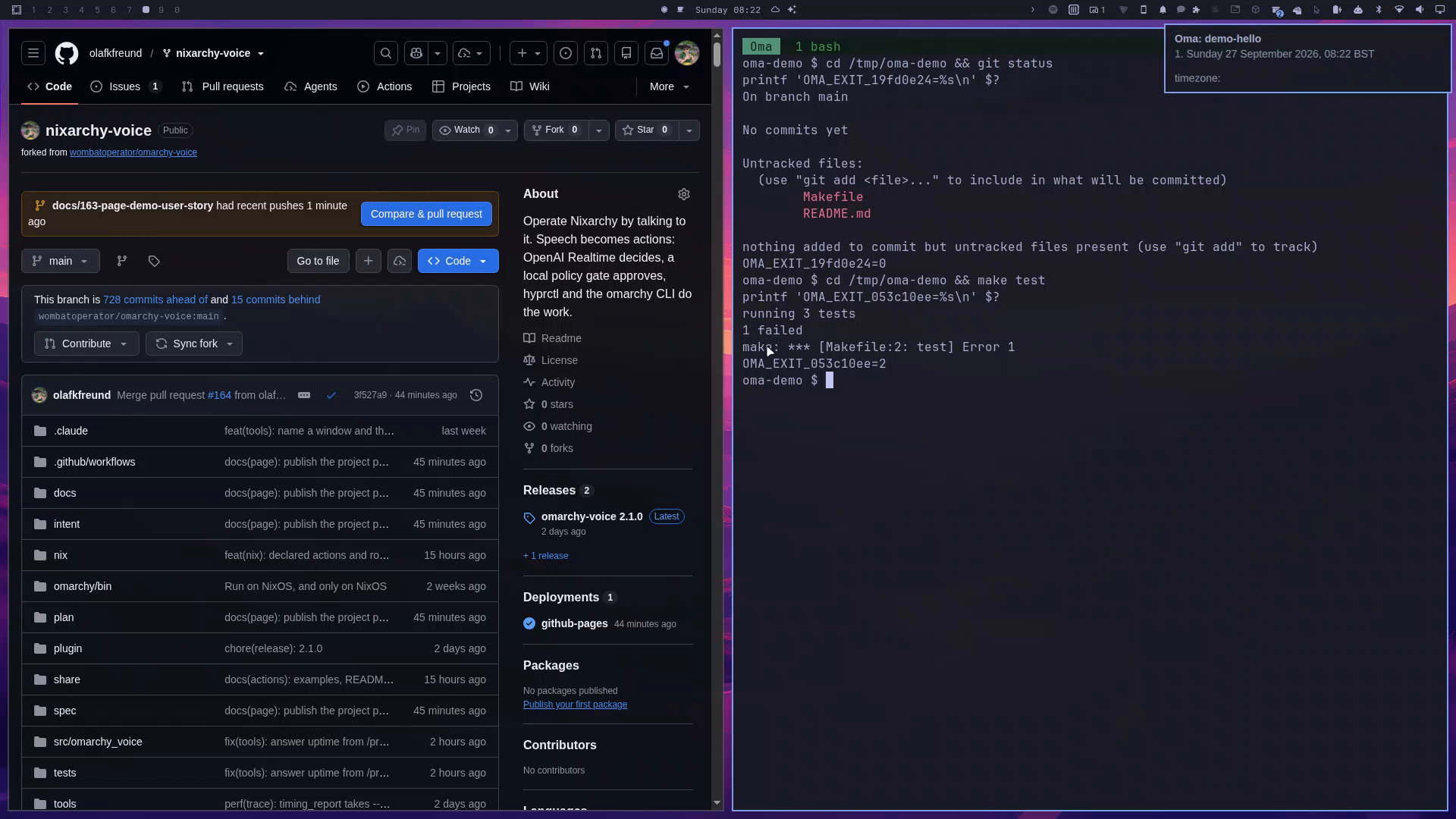Select the bash tab in Oma terminal

pyautogui.click(x=817, y=46)
